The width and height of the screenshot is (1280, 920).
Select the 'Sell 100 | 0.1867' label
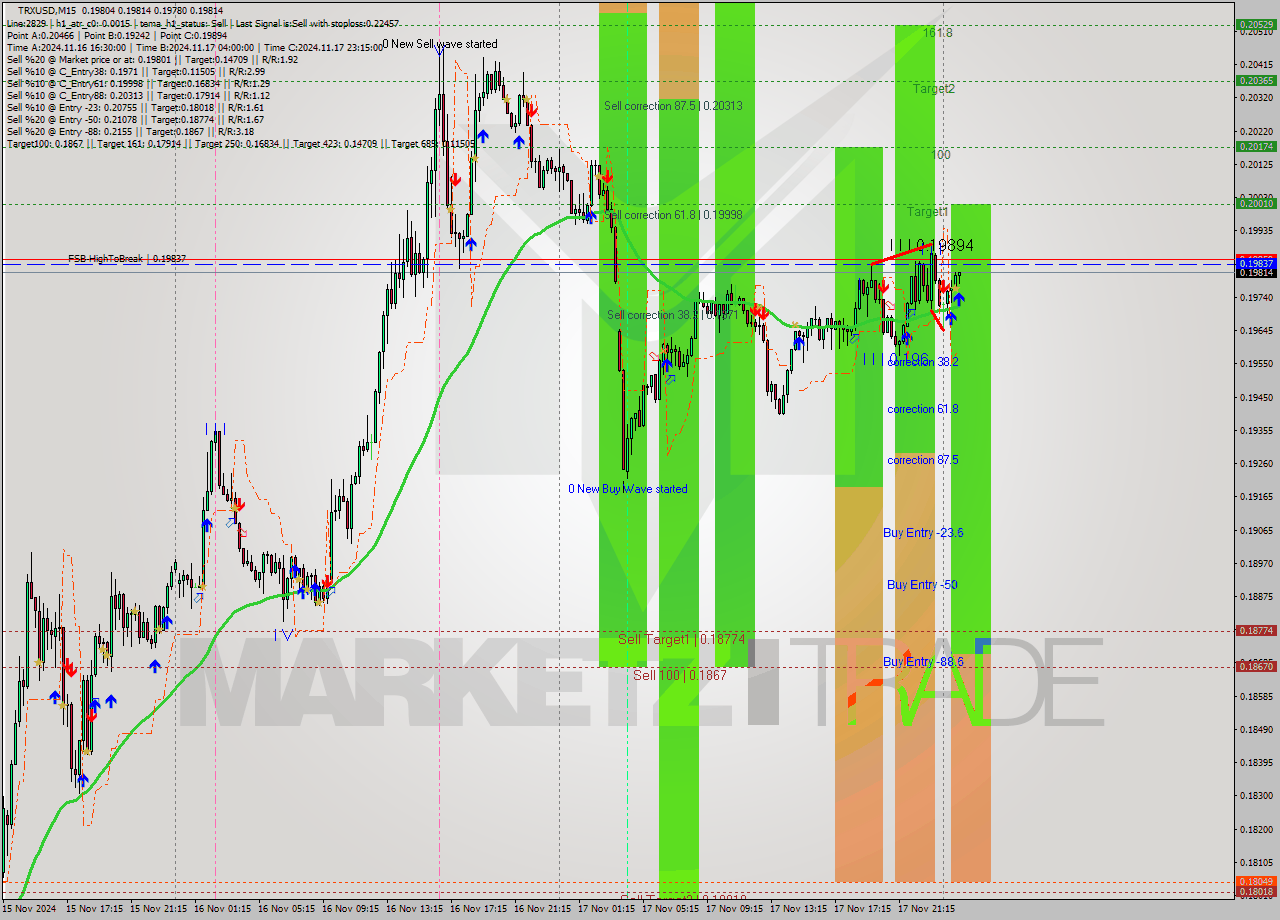tap(679, 675)
